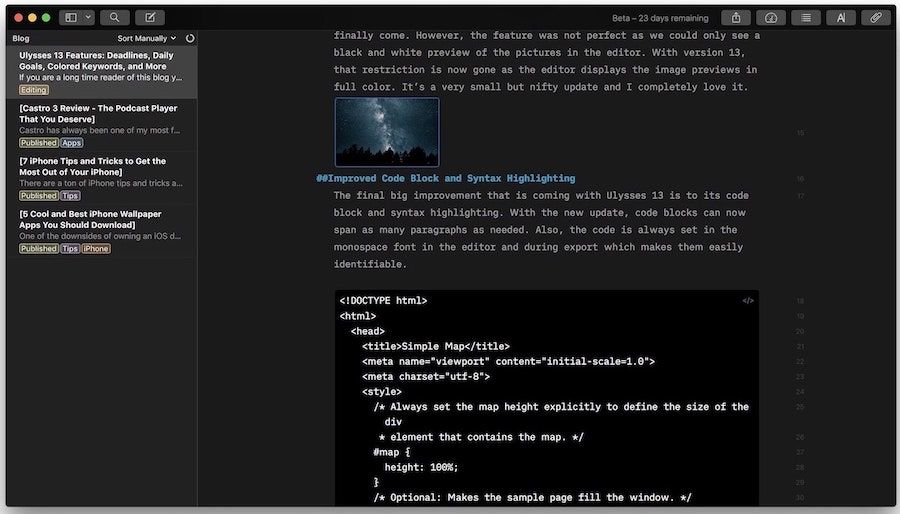Open the statistics goal gauge icon
Screen dimensions: 900x514
click(x=771, y=17)
